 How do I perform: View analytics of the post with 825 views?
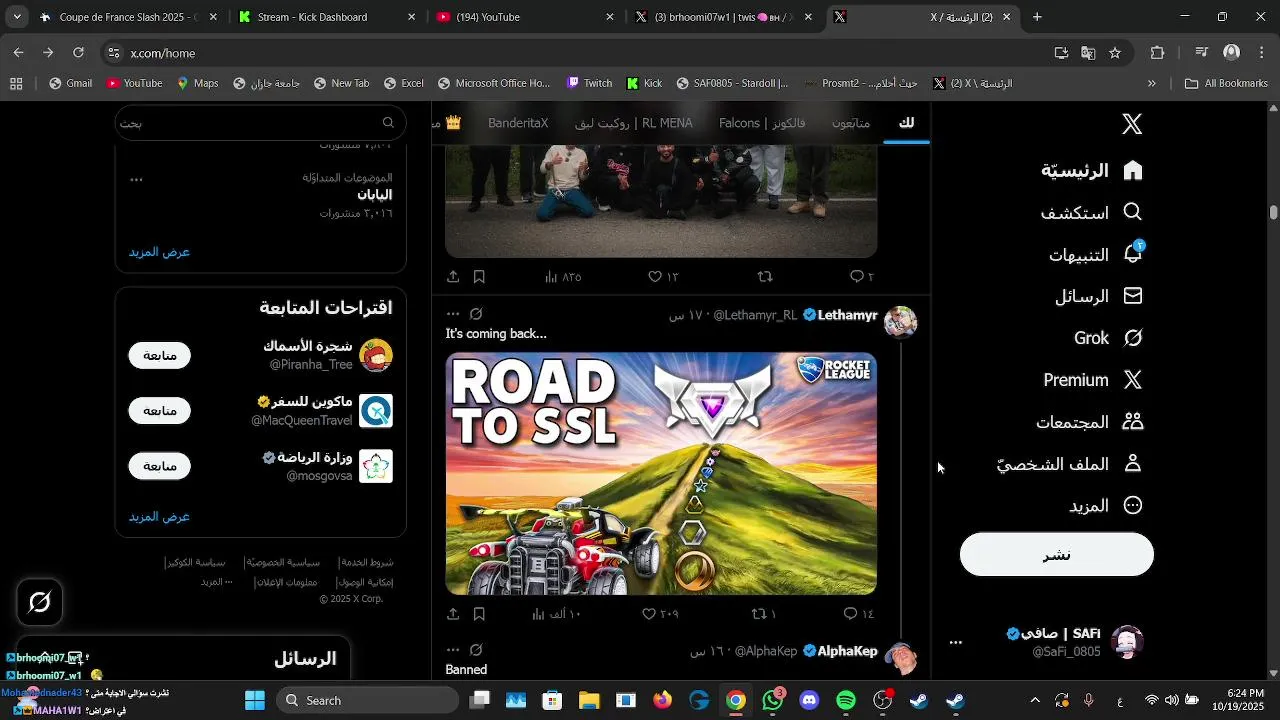563,277
